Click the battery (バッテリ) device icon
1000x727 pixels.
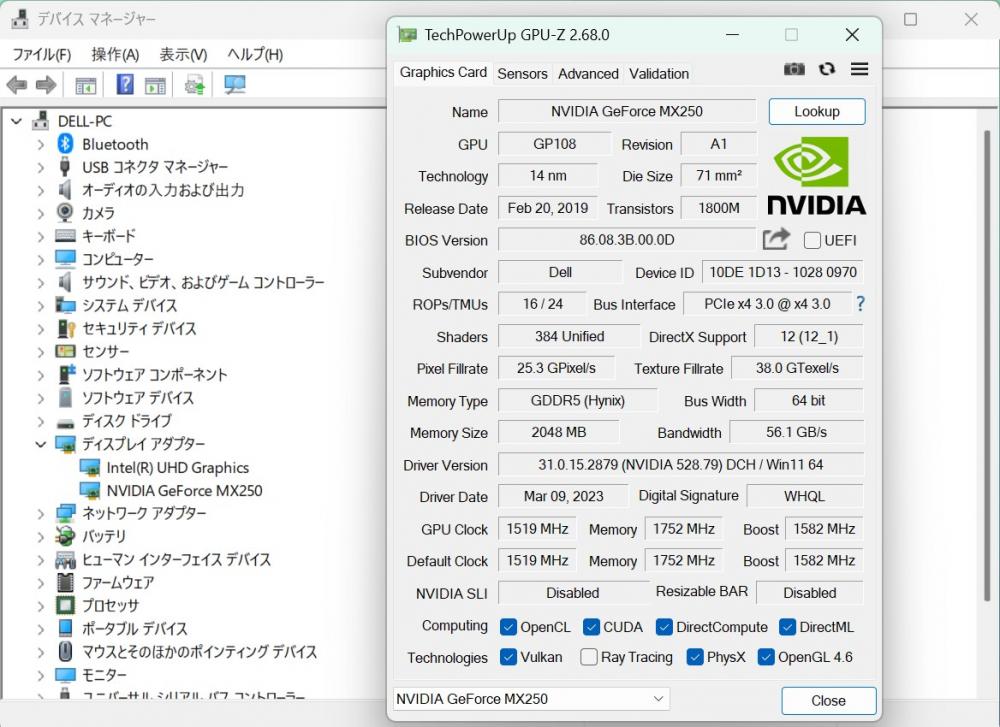65,536
